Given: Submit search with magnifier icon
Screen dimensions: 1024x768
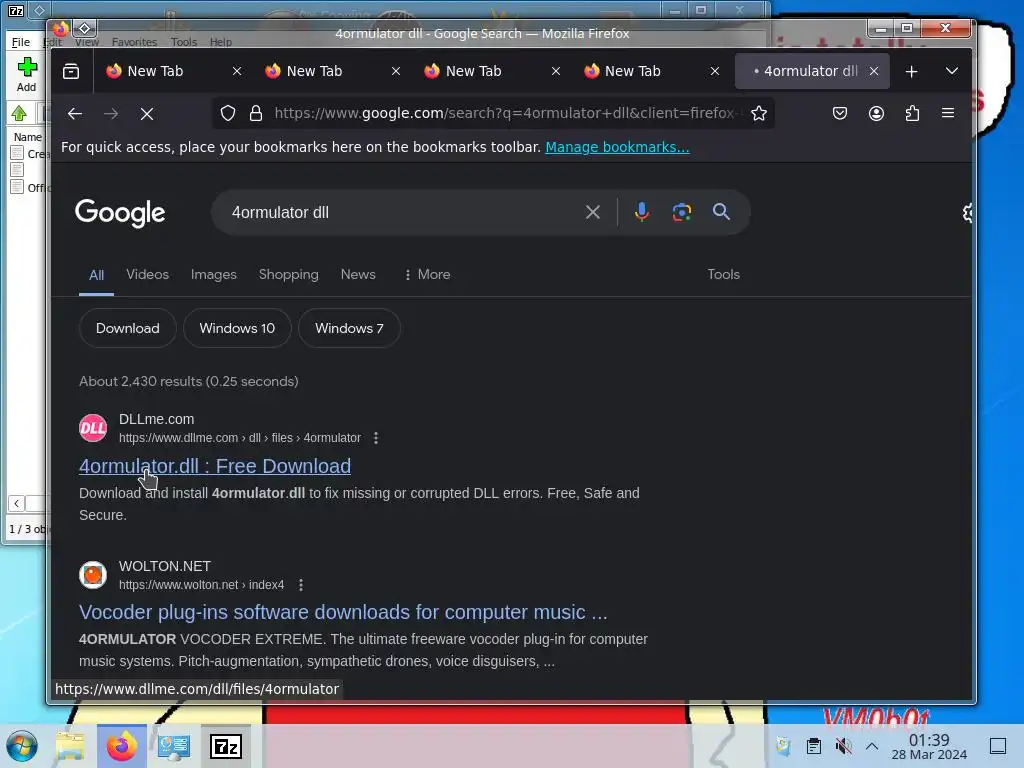Looking at the screenshot, I should tap(721, 212).
